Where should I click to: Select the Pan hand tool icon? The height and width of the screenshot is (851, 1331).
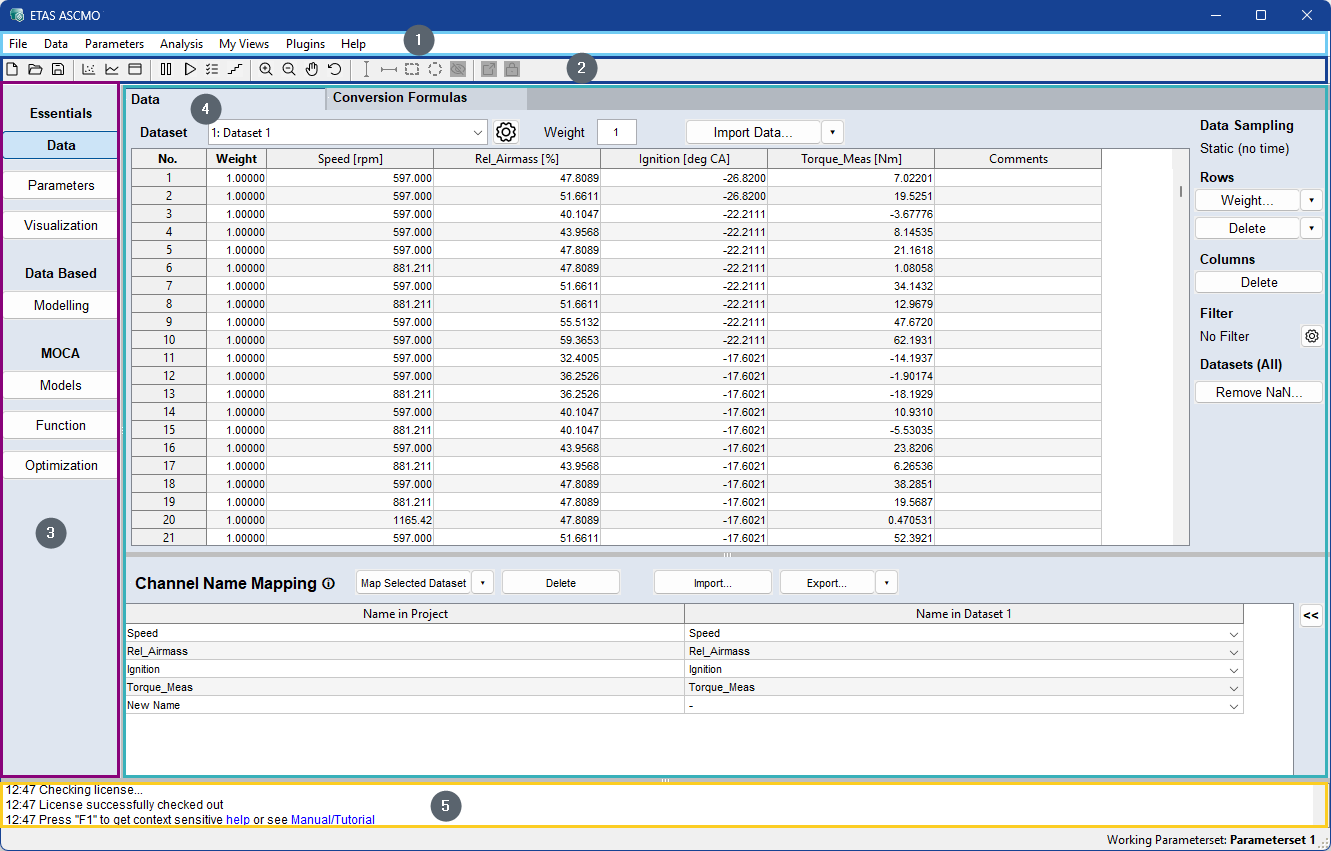tap(312, 69)
